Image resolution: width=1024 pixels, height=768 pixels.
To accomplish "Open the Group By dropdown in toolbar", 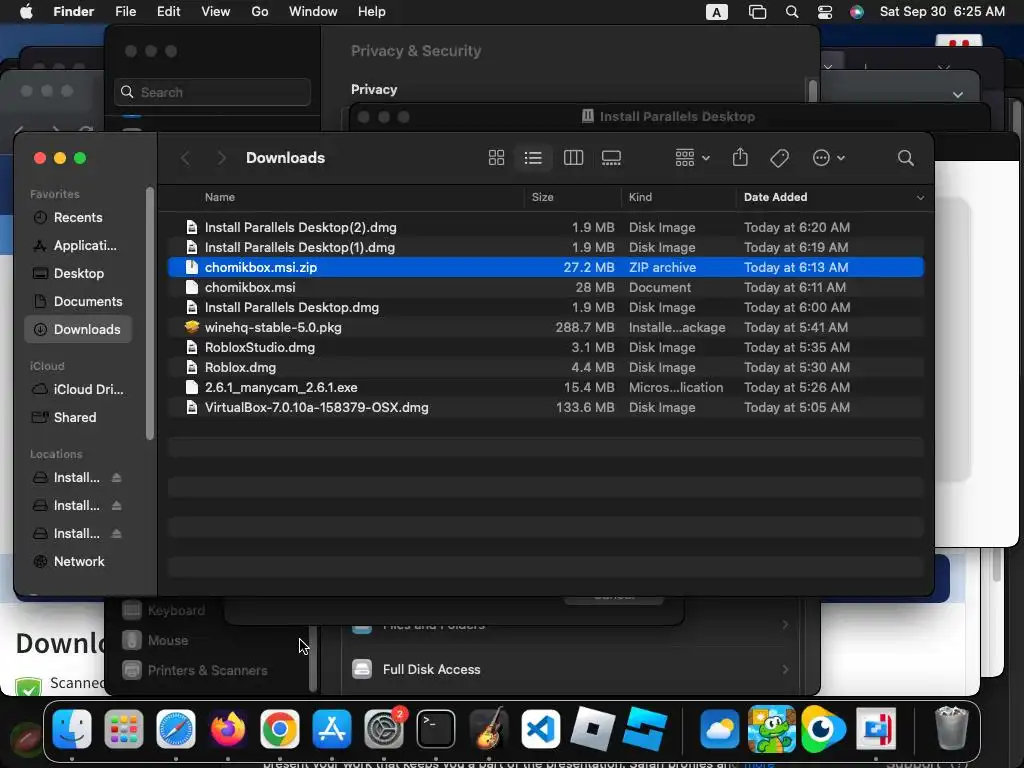I will click(x=692, y=158).
